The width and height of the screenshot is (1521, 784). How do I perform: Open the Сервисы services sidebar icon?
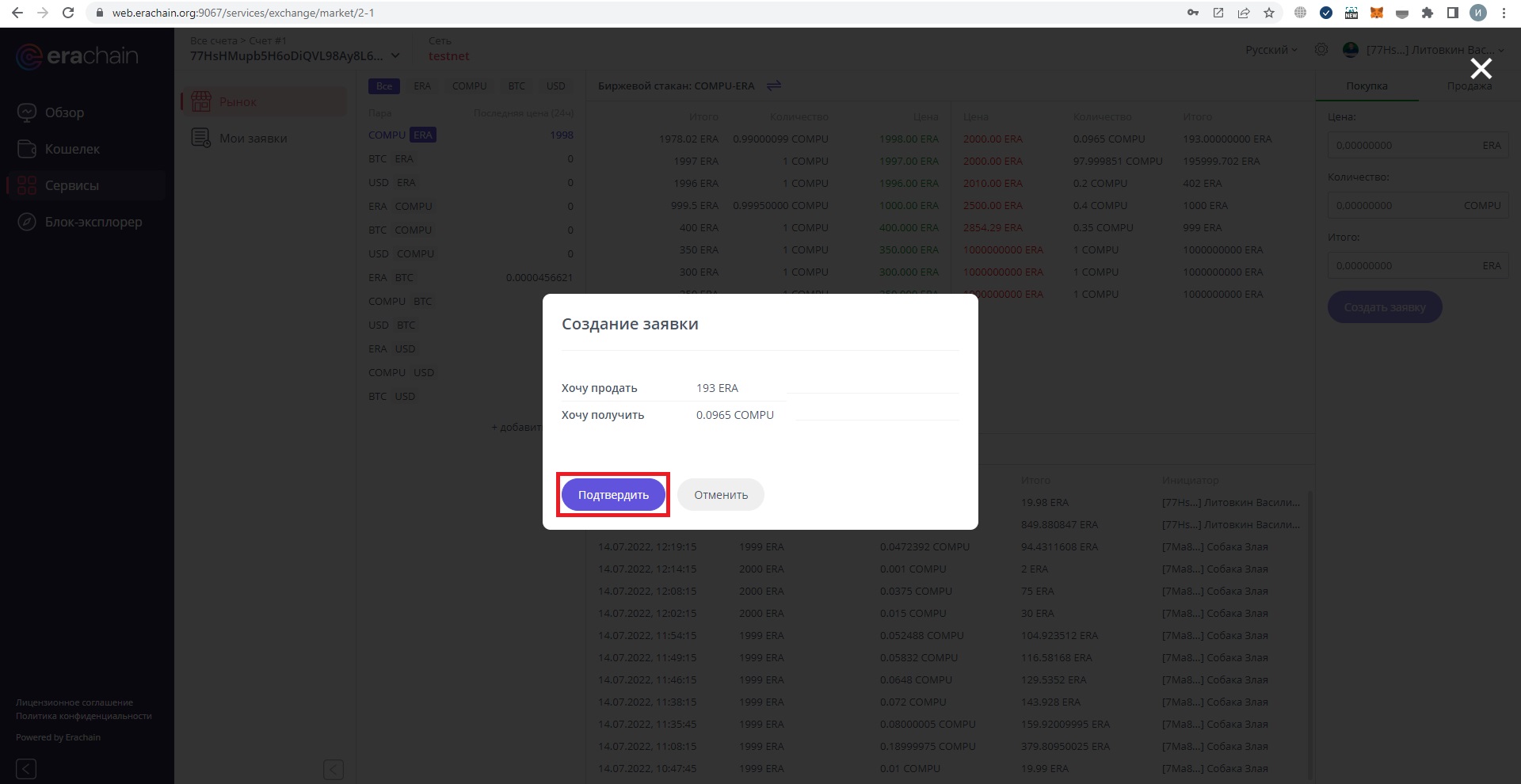(x=27, y=185)
